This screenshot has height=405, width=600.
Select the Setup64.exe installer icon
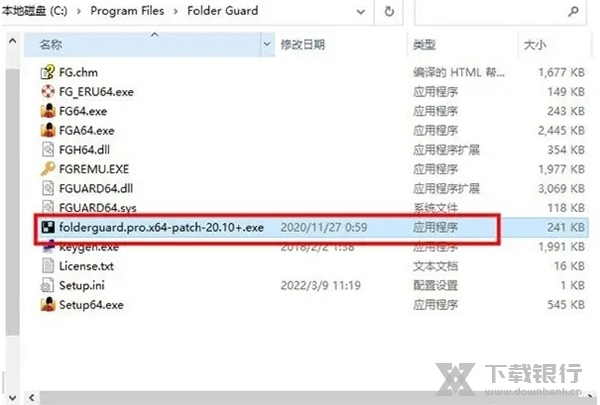coord(48,305)
